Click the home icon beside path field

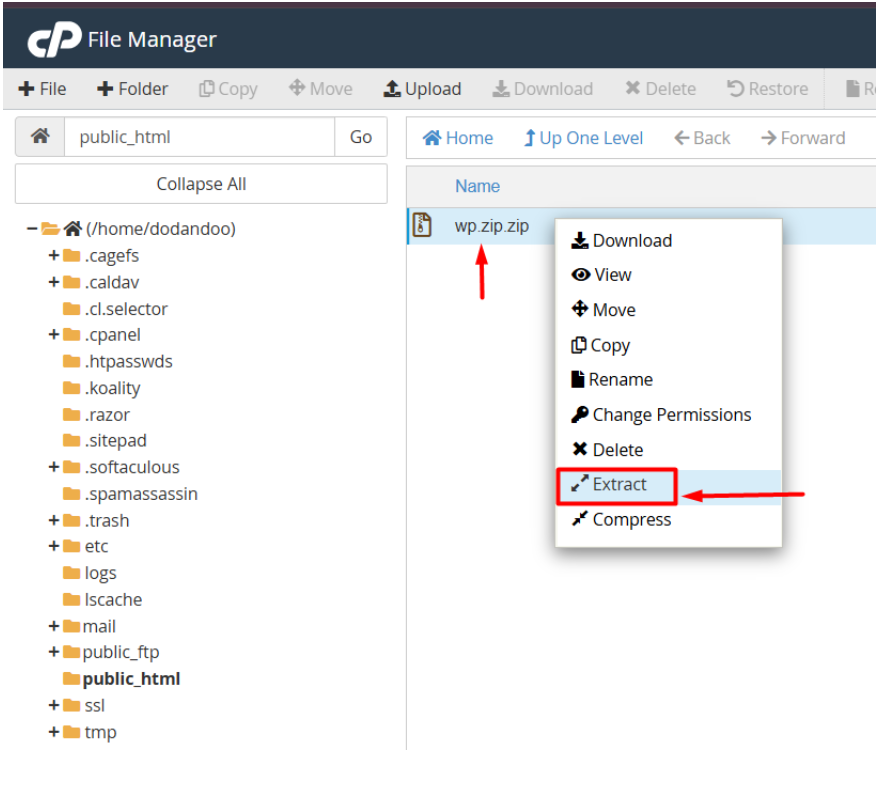pos(40,138)
